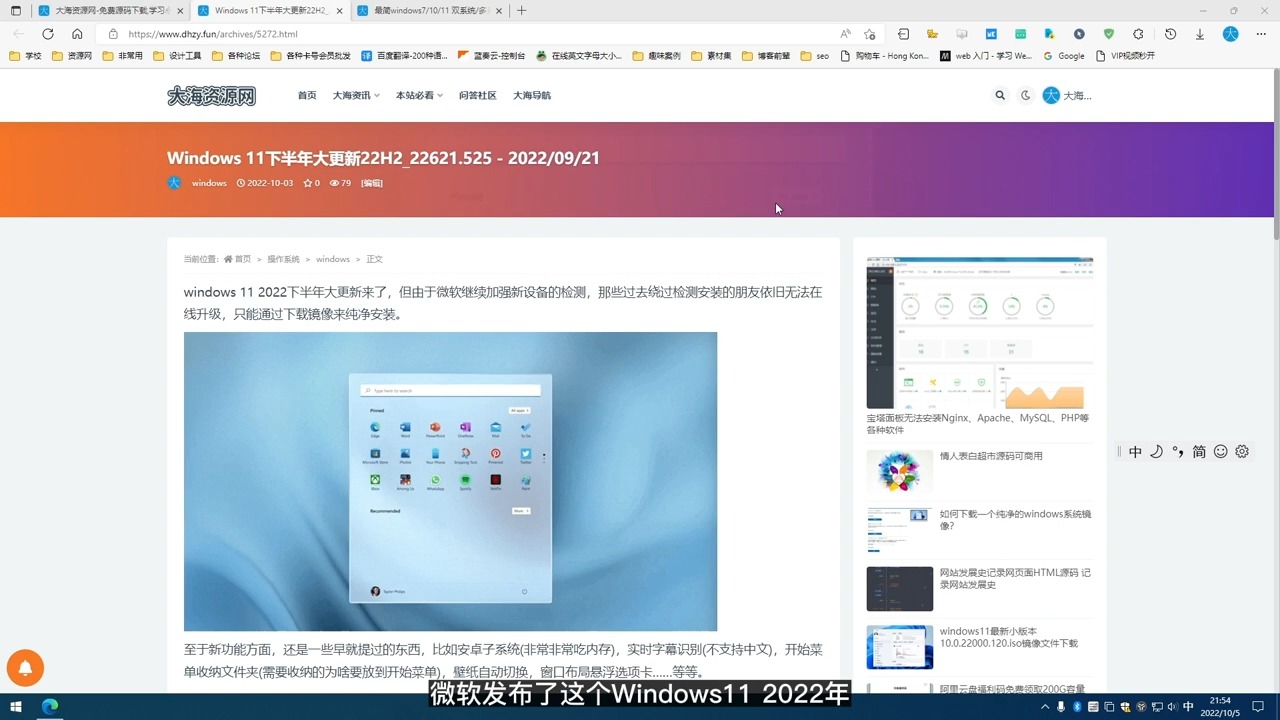The height and width of the screenshot is (720, 1280).
Task: Open Edge from the taskbar
Action: coord(49,707)
